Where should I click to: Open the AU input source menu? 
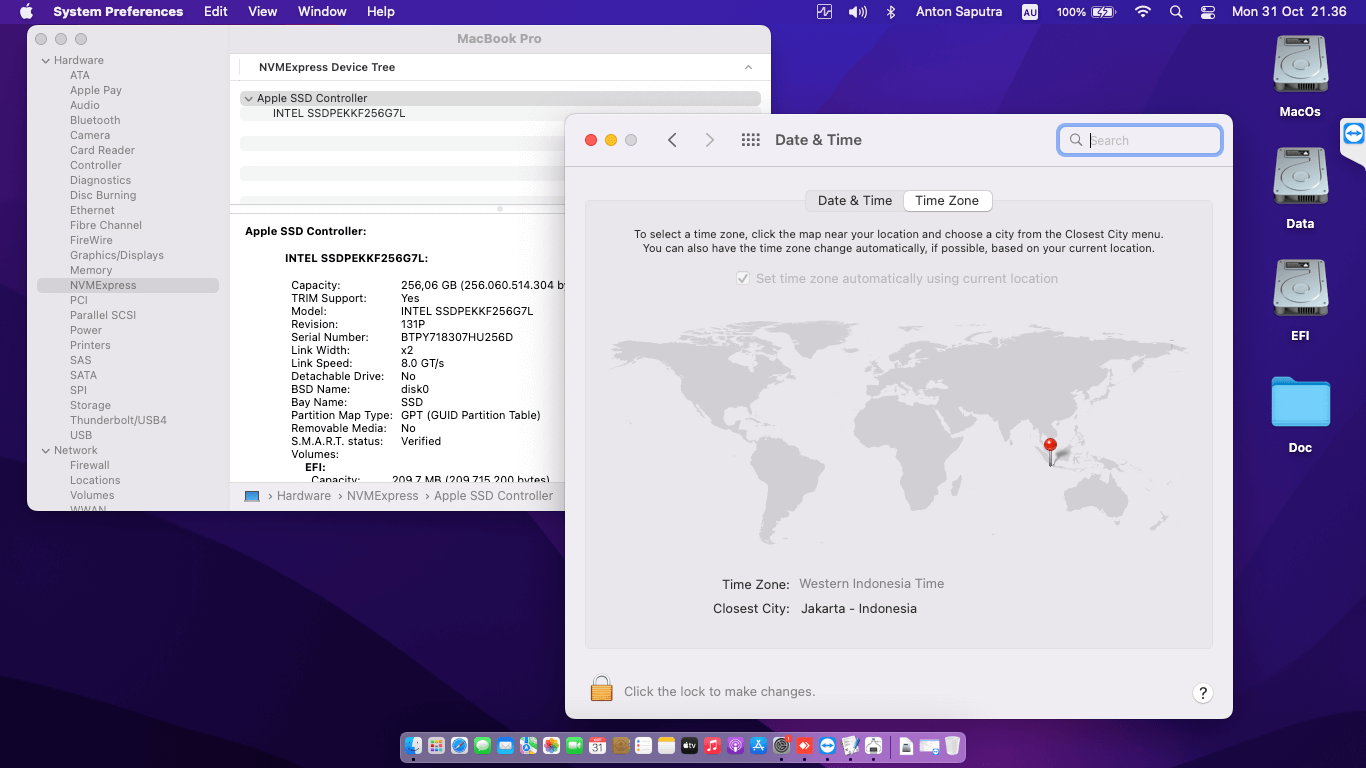tap(1030, 12)
